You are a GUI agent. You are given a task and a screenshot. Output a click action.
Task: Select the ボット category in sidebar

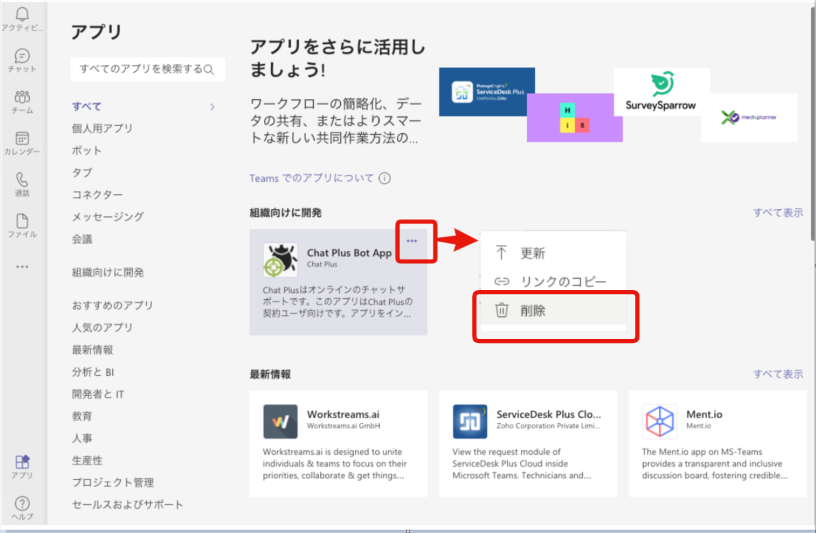coord(87,150)
